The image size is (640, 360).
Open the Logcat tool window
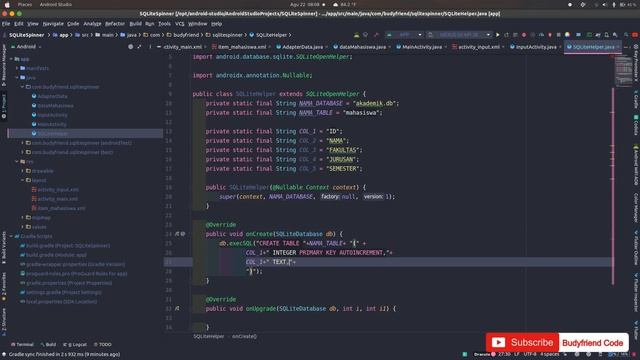pyautogui.click(x=75, y=344)
